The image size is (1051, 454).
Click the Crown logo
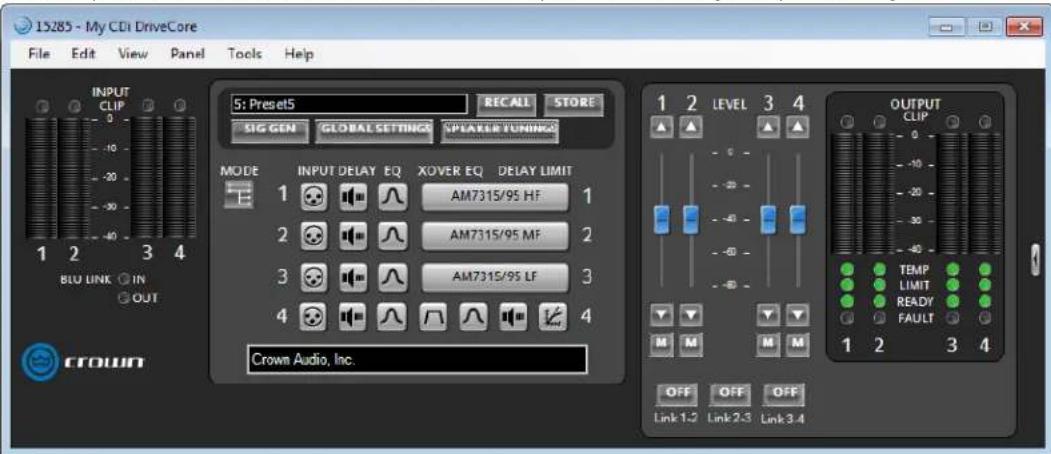[81, 361]
